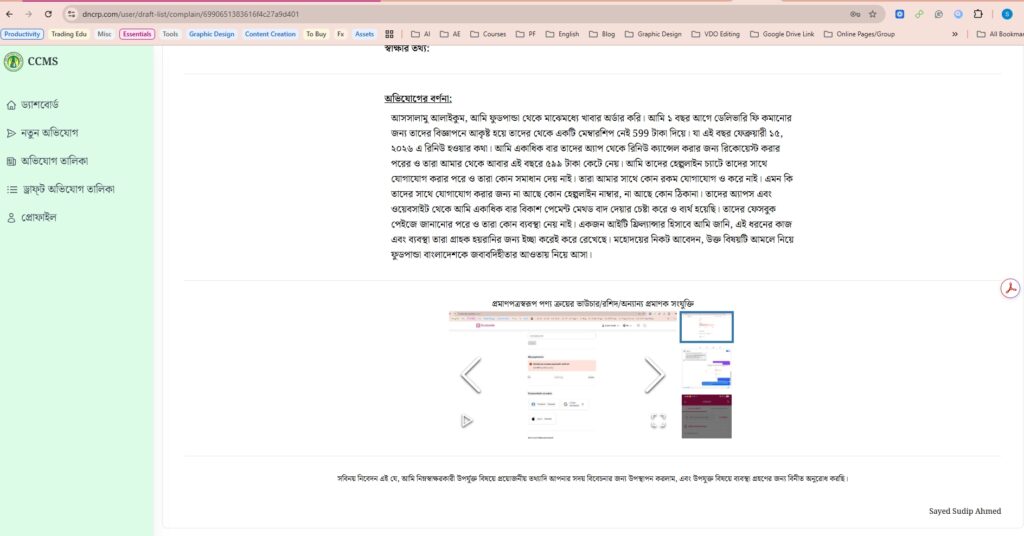Image resolution: width=1024 pixels, height=536 pixels.
Task: Select the second chat screenshot thumbnail
Action: pyautogui.click(x=706, y=368)
